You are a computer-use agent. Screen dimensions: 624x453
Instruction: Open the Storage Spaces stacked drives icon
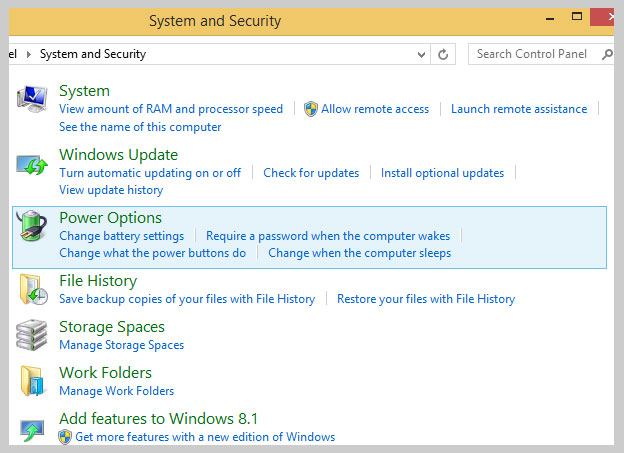[31, 335]
